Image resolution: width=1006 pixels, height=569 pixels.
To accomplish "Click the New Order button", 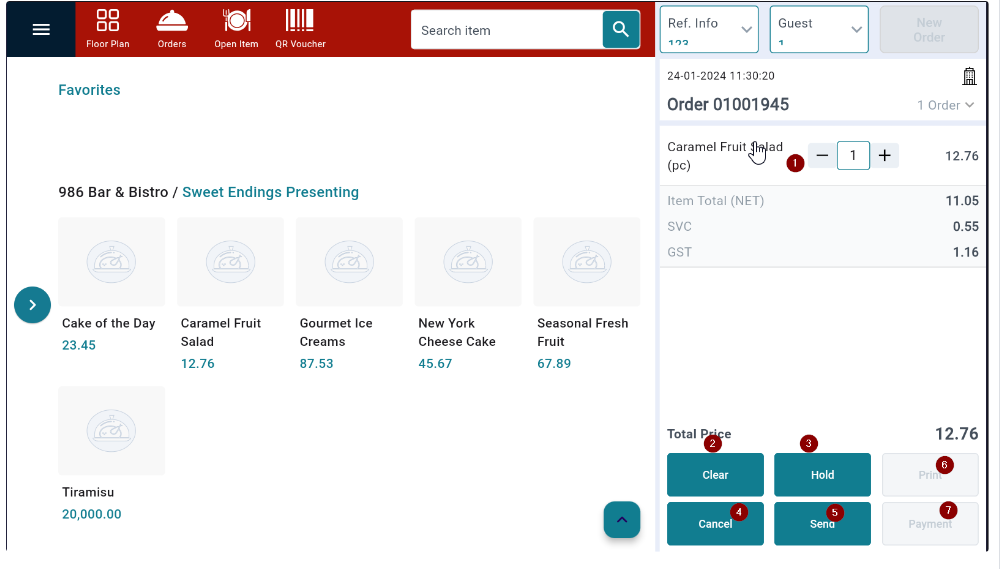I will point(929,30).
